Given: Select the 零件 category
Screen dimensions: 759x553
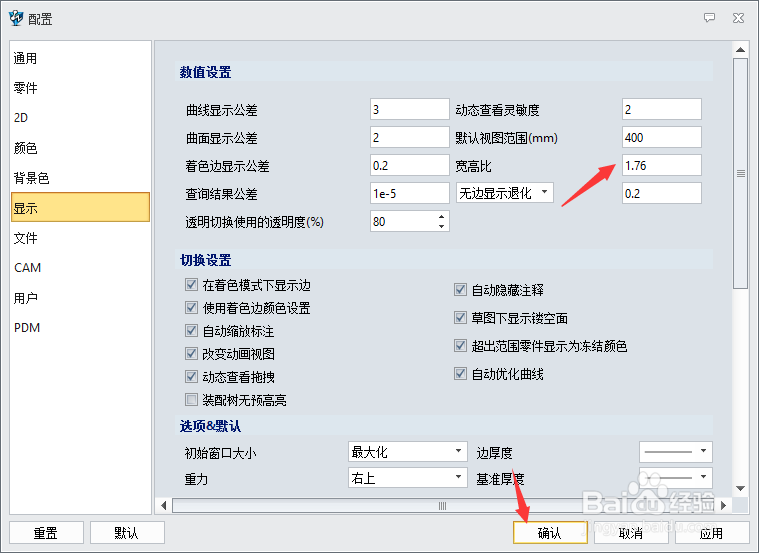Looking at the screenshot, I should click(x=80, y=88).
